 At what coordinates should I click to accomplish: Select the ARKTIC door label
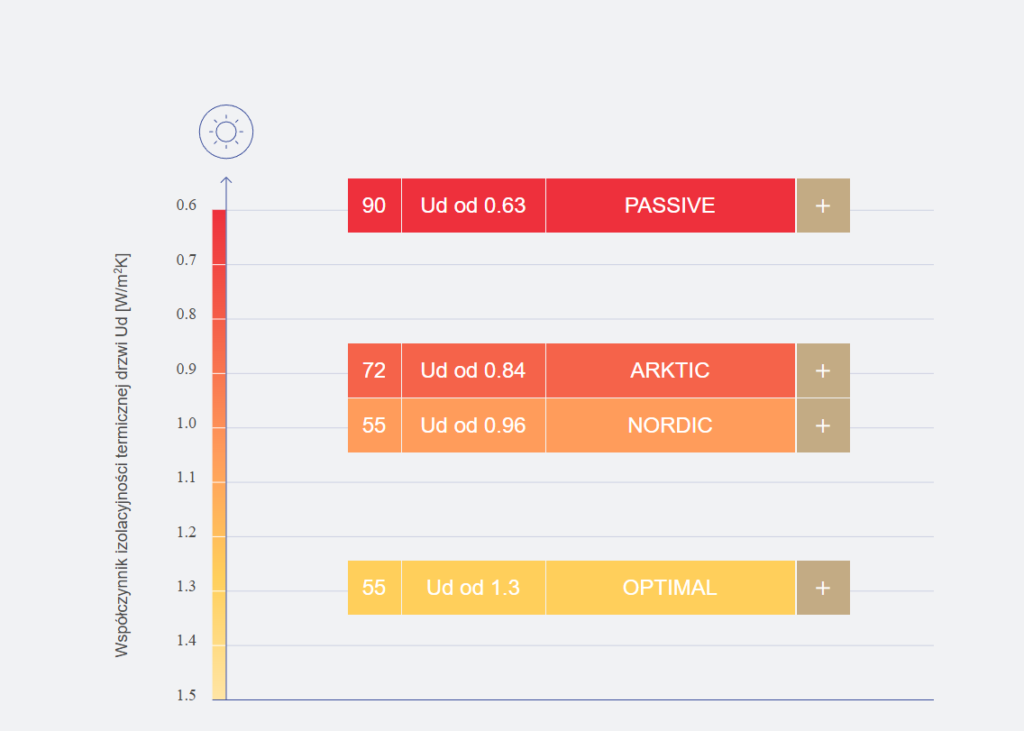coord(670,370)
